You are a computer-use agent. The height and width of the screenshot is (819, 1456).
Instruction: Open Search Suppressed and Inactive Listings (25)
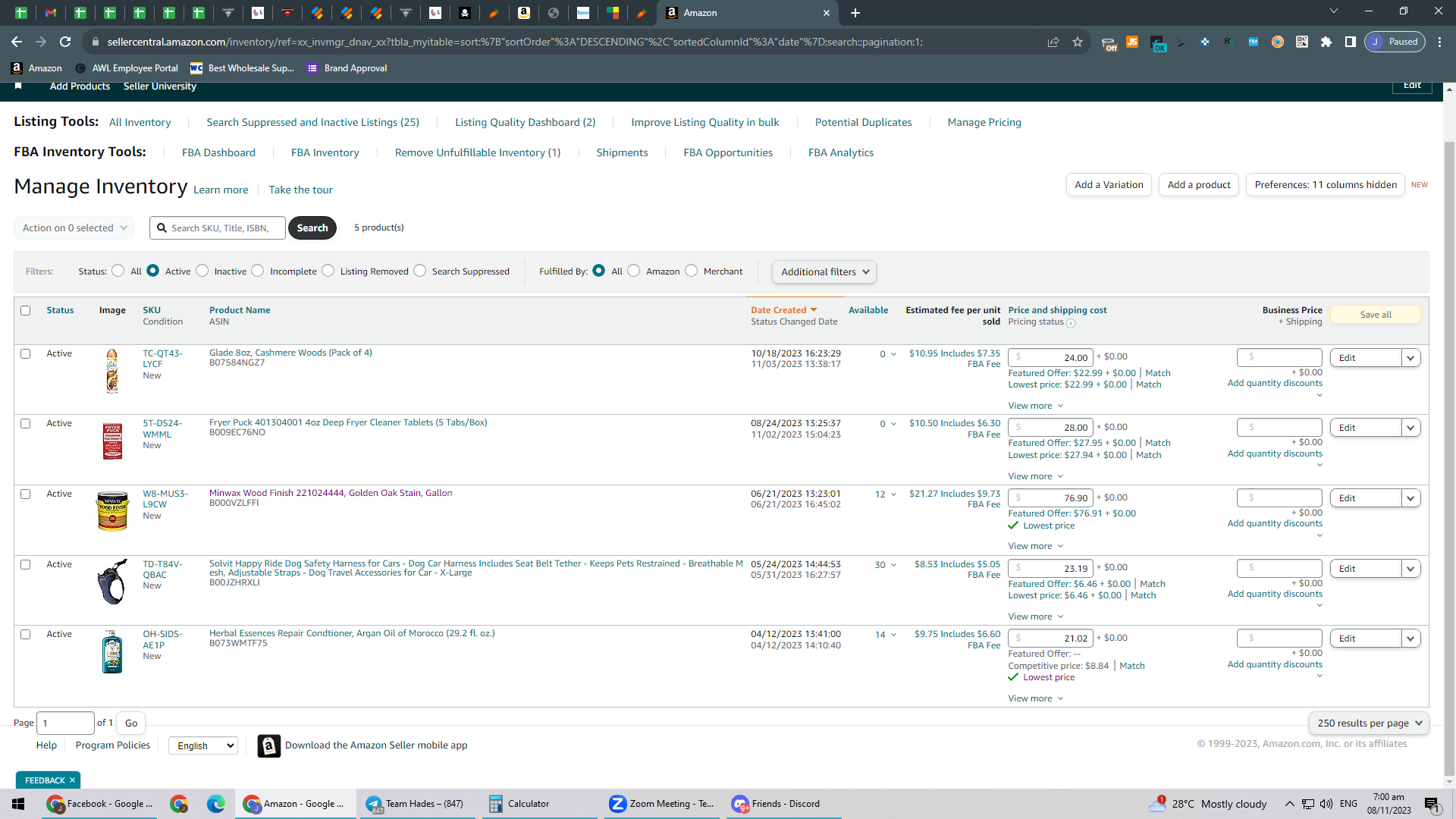point(312,122)
